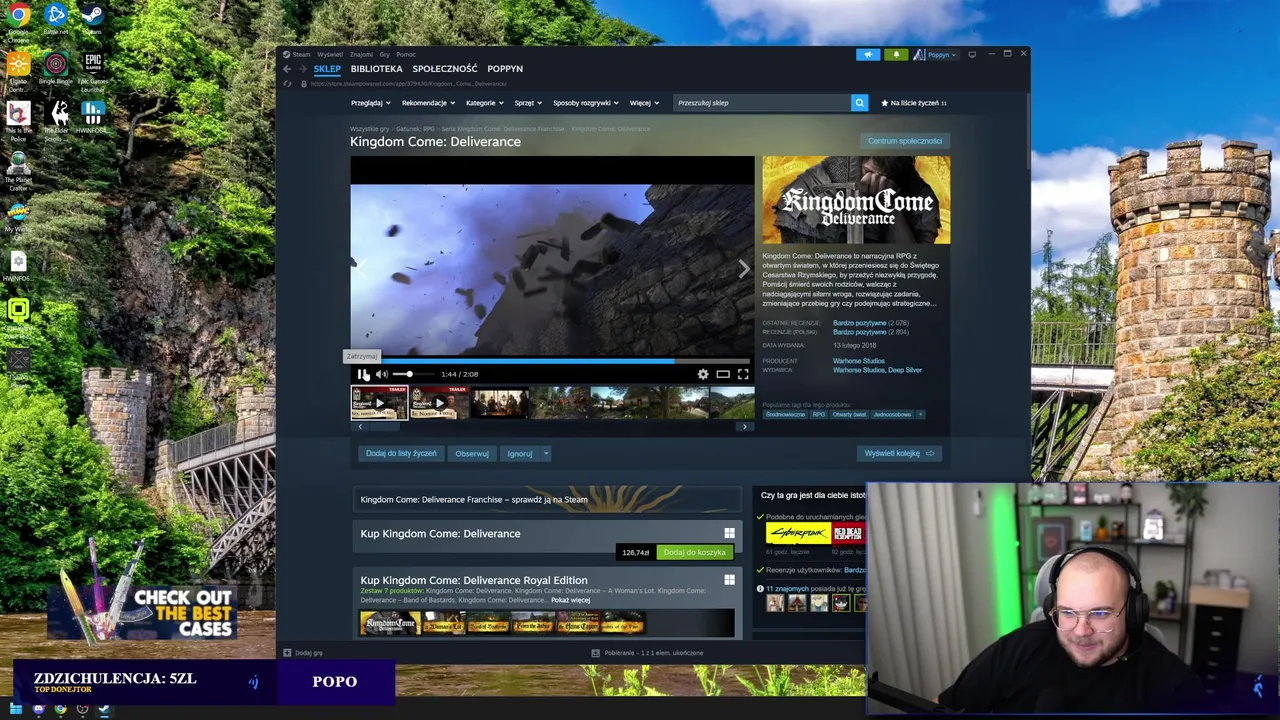Open the Gry menu
Viewport: 1280px width, 720px height.
pyautogui.click(x=385, y=55)
